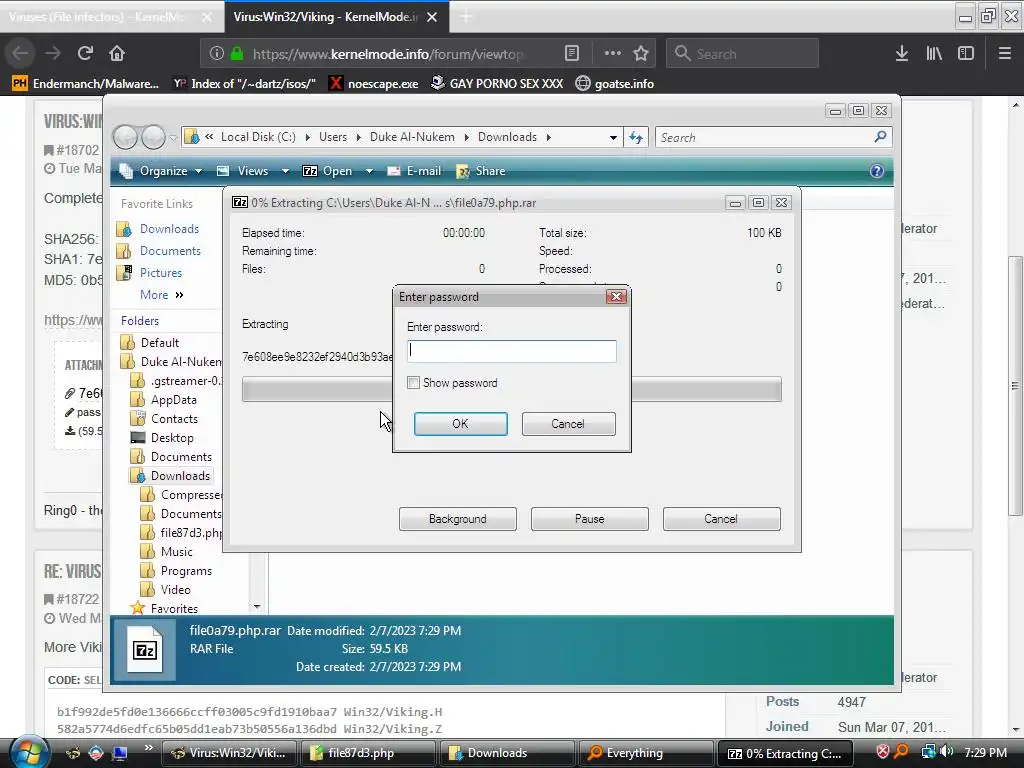Switch to Everything in the taskbar

click(645, 753)
